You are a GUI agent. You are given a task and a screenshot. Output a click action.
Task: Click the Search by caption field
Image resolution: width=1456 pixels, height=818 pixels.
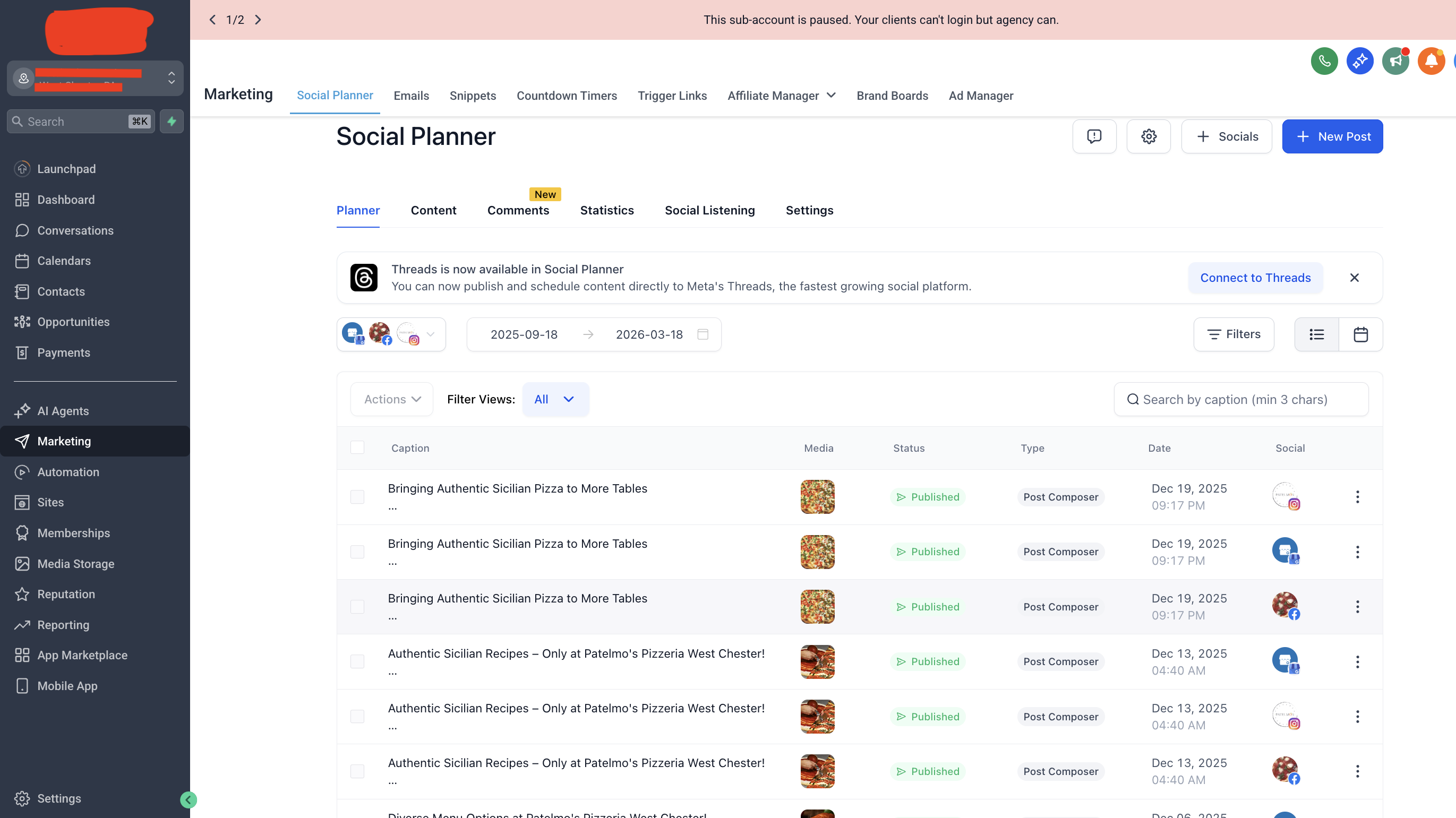coord(1240,399)
